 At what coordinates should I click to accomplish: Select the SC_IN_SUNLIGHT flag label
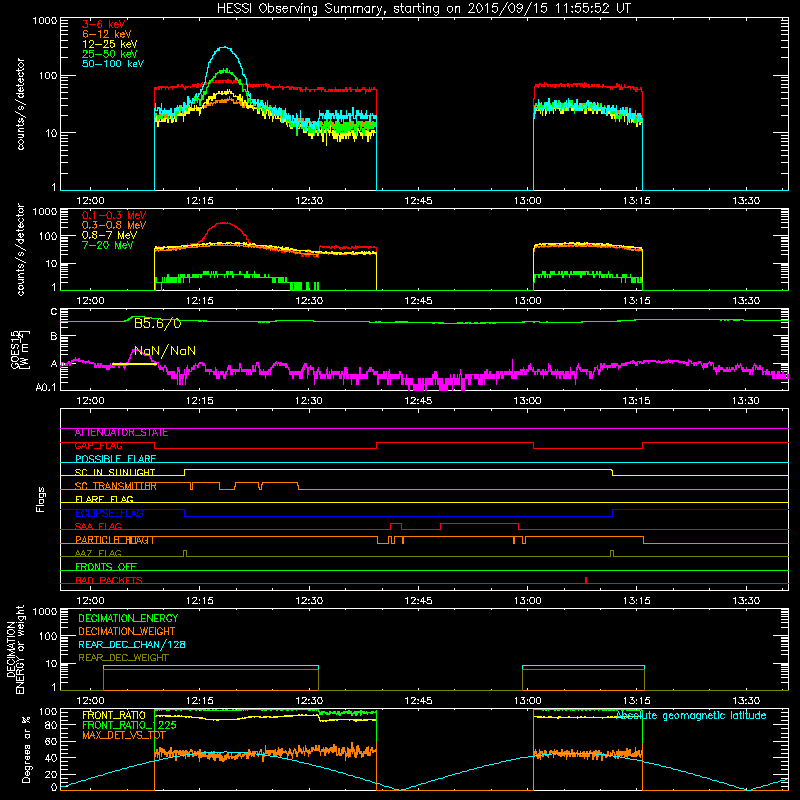click(115, 472)
